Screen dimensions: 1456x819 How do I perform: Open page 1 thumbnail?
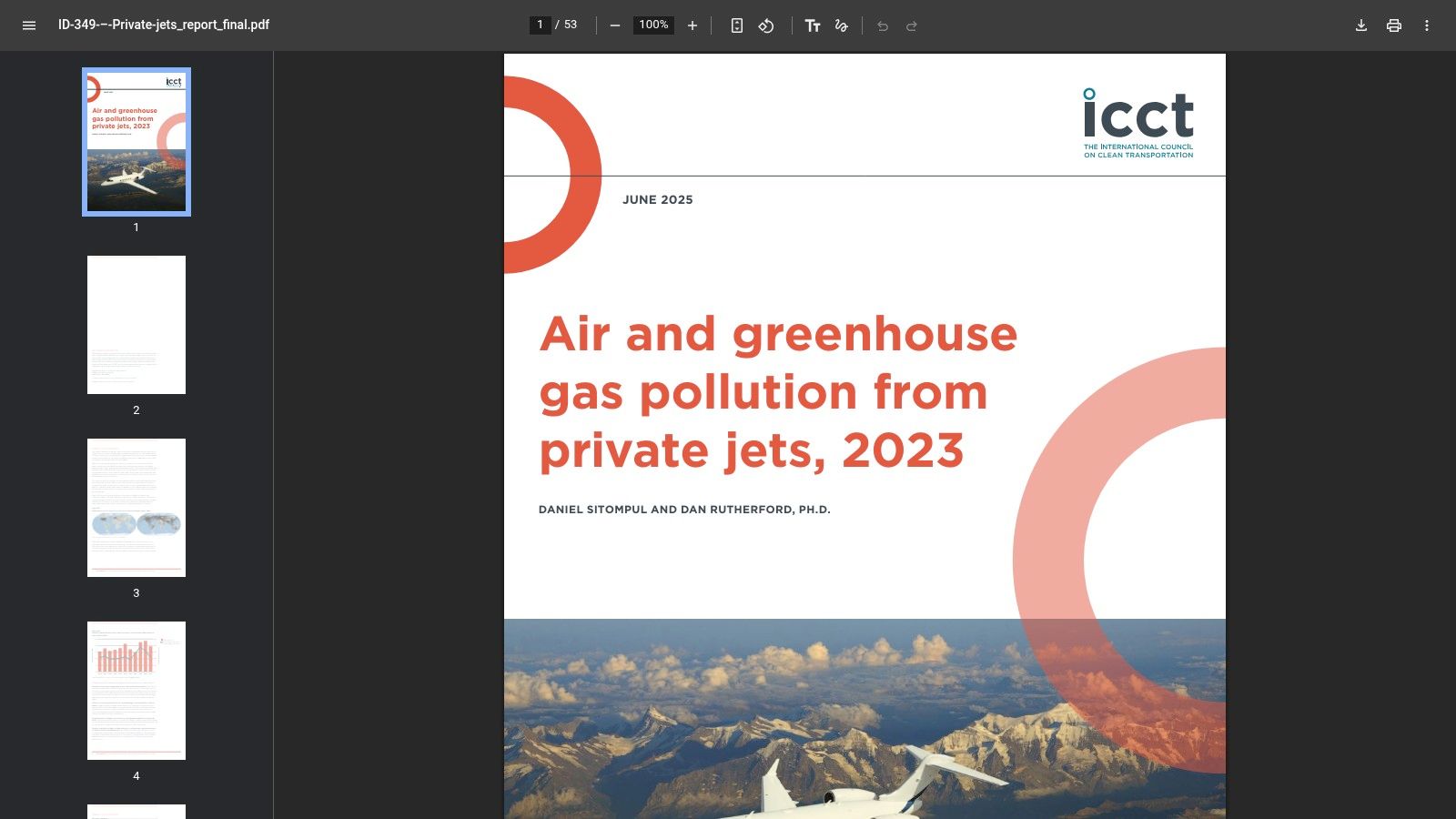pyautogui.click(x=136, y=142)
